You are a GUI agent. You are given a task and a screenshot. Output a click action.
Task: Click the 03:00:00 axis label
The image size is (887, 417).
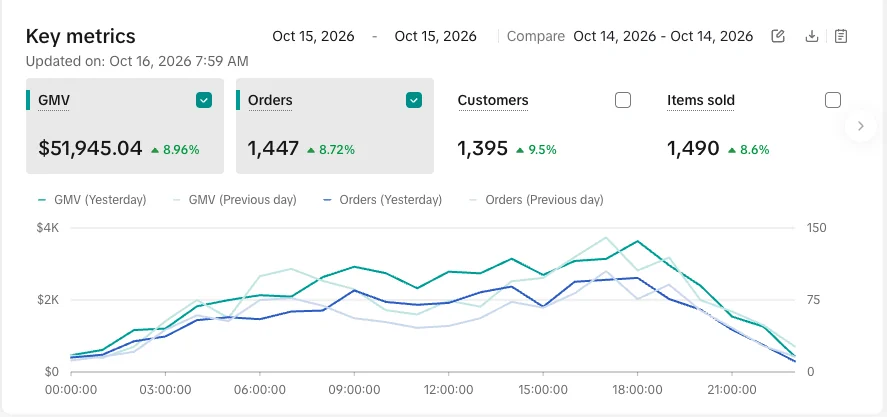click(165, 390)
